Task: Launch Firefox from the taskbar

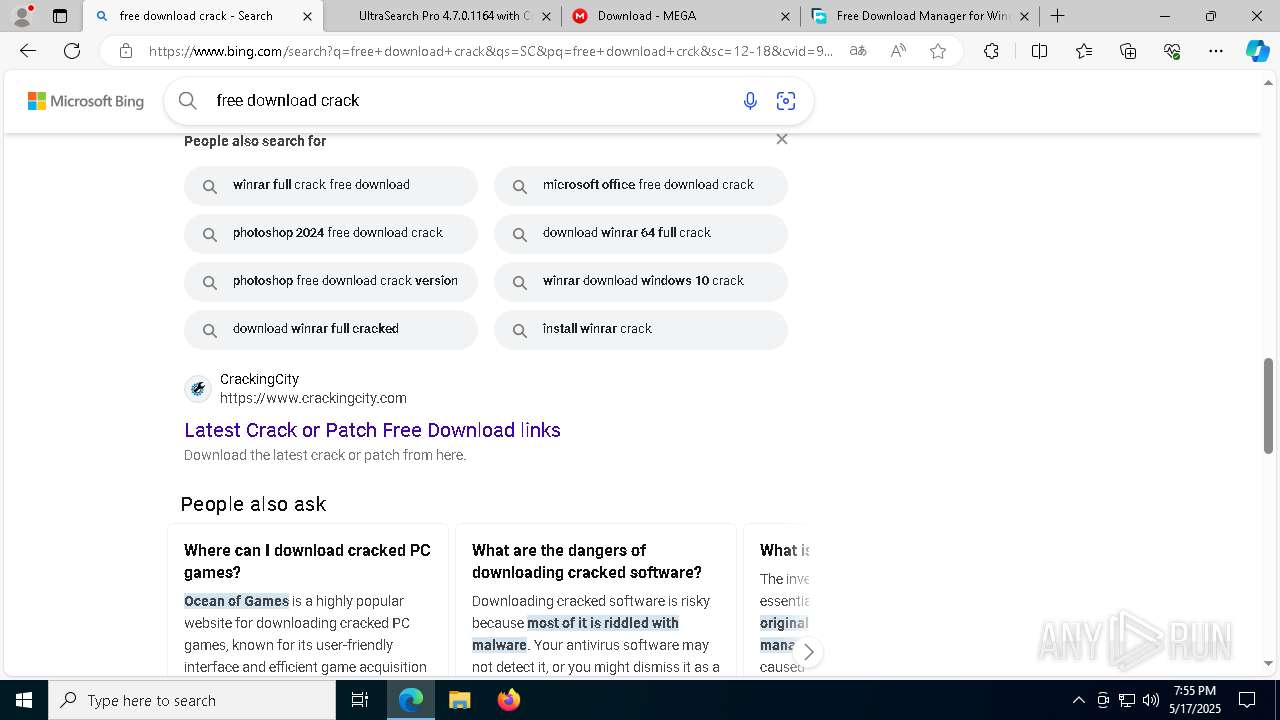Action: (508, 700)
